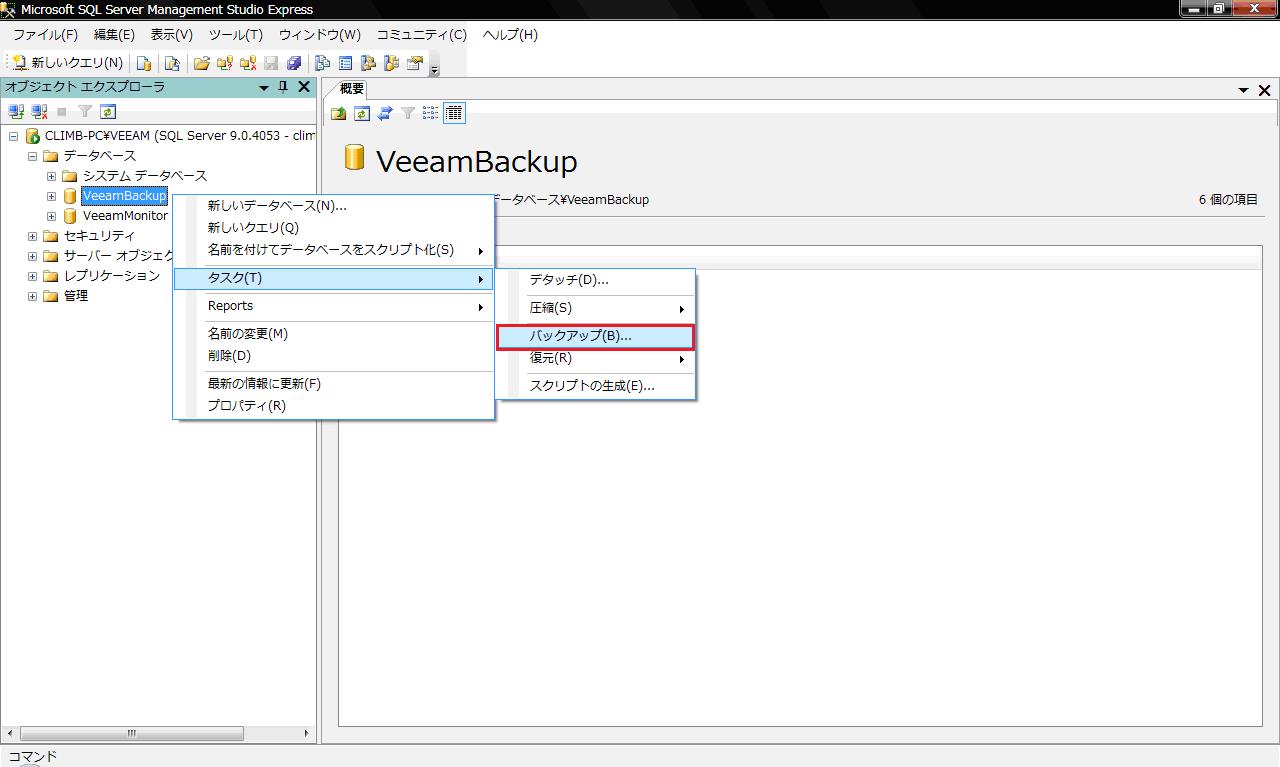The image size is (1280, 767).
Task: Click the Summary page toolbar icon
Action: click(346, 63)
